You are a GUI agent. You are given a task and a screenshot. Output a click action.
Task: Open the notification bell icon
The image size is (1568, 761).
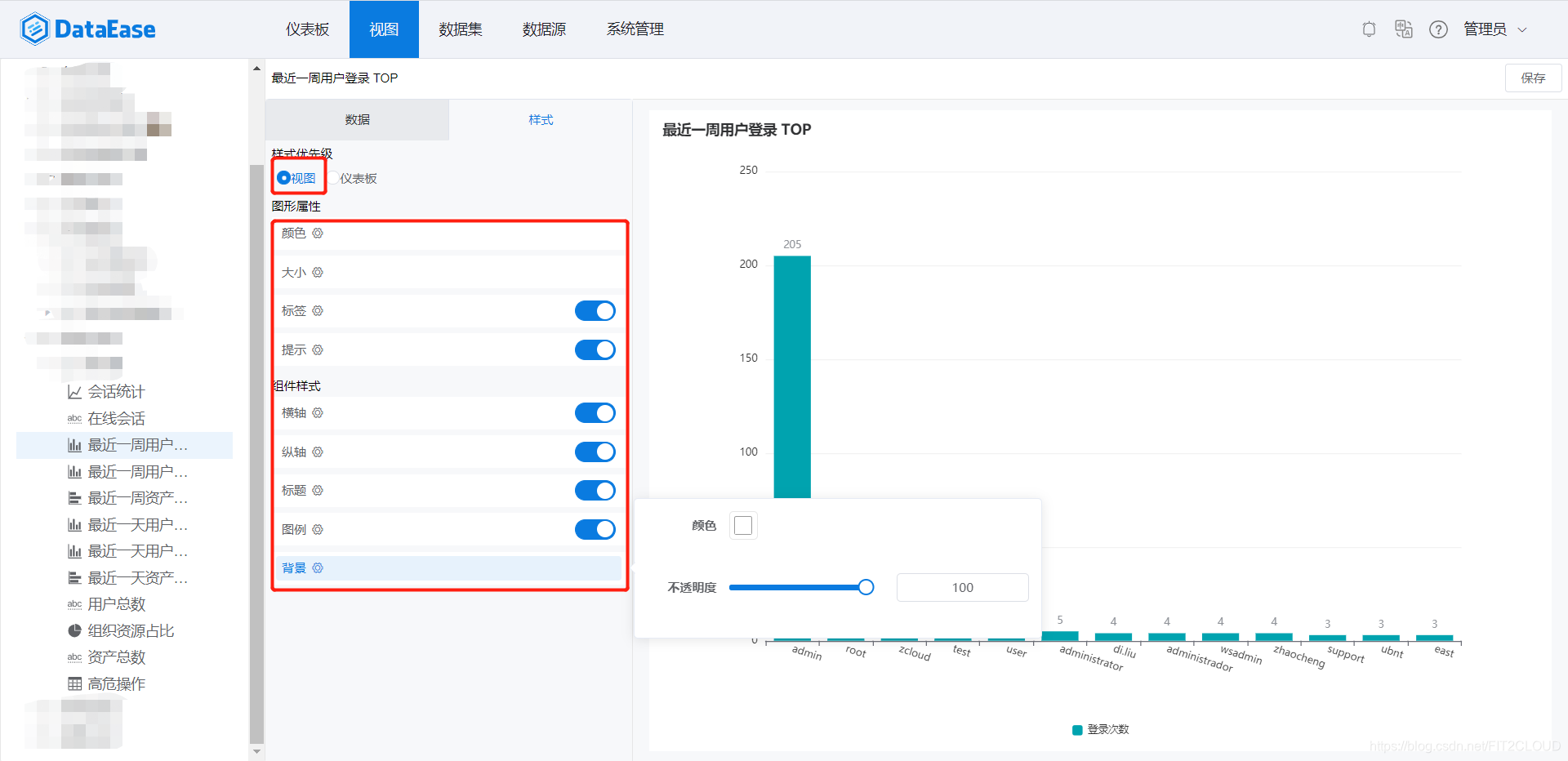(1369, 29)
